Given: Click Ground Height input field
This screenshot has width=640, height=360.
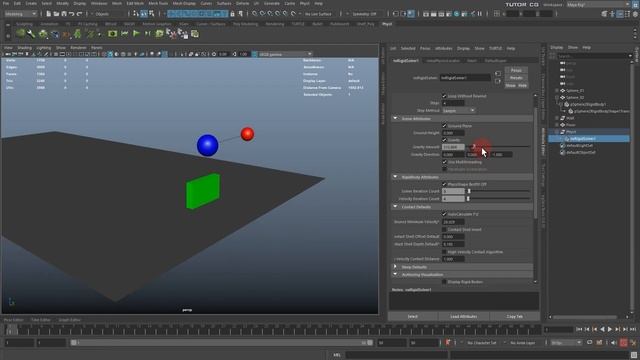Looking at the screenshot, I should point(453,133).
